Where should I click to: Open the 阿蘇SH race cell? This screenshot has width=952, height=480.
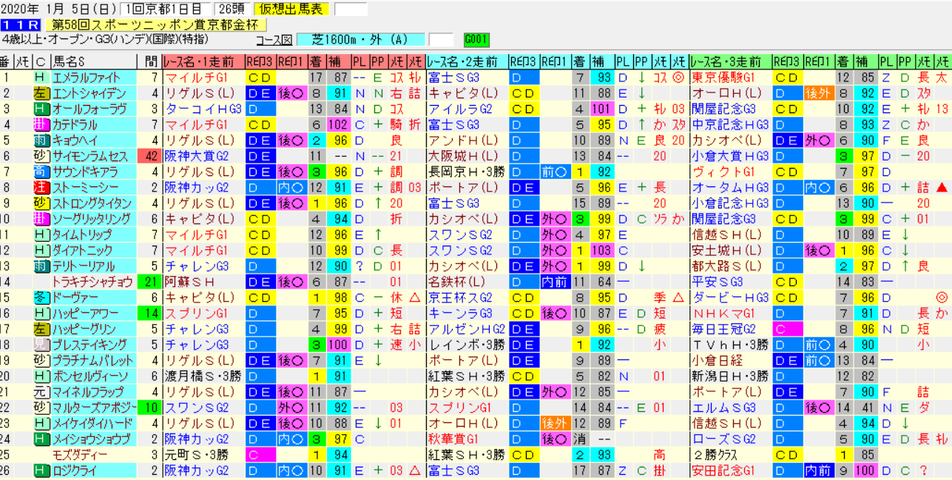(x=203, y=282)
